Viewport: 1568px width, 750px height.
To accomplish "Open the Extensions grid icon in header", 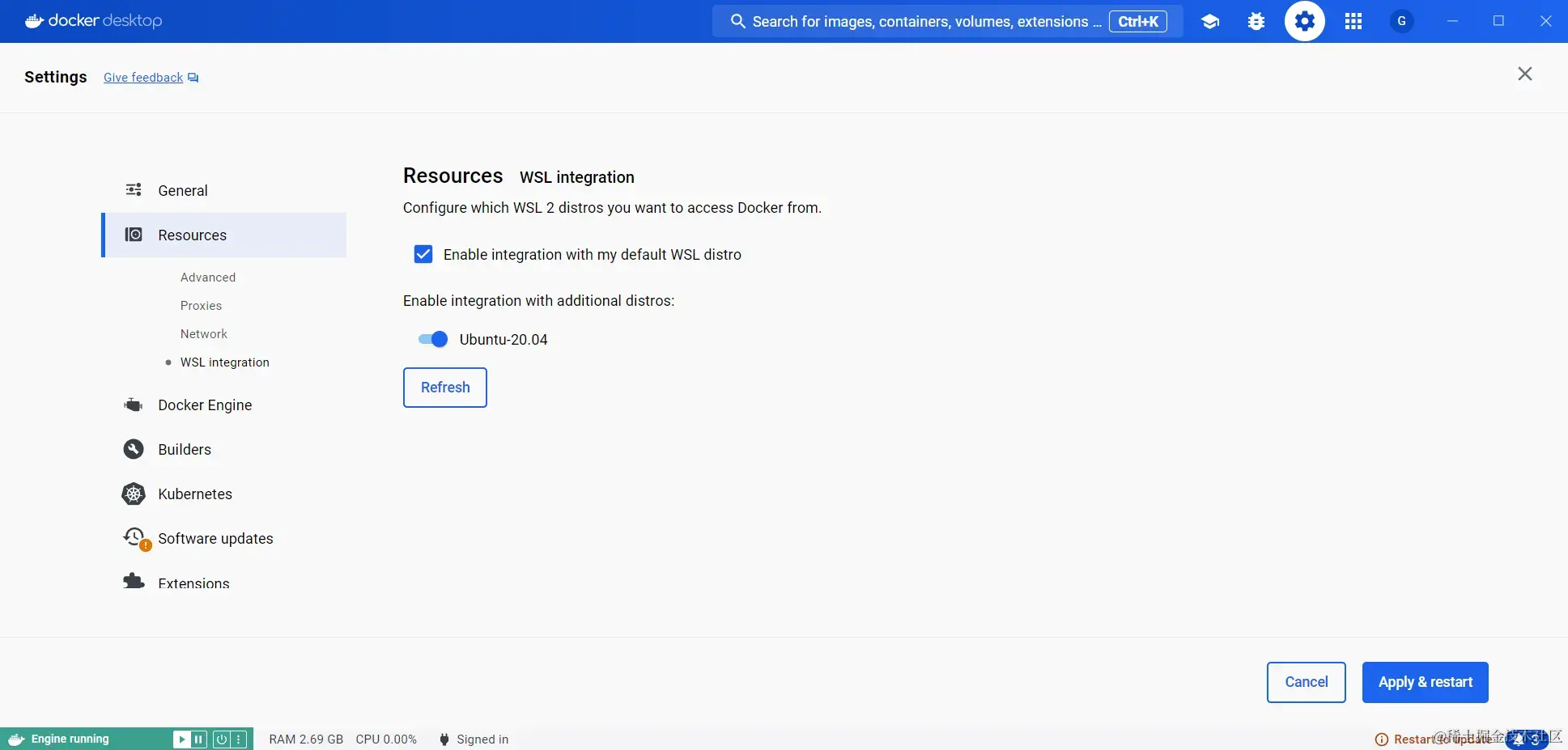I will pyautogui.click(x=1353, y=22).
